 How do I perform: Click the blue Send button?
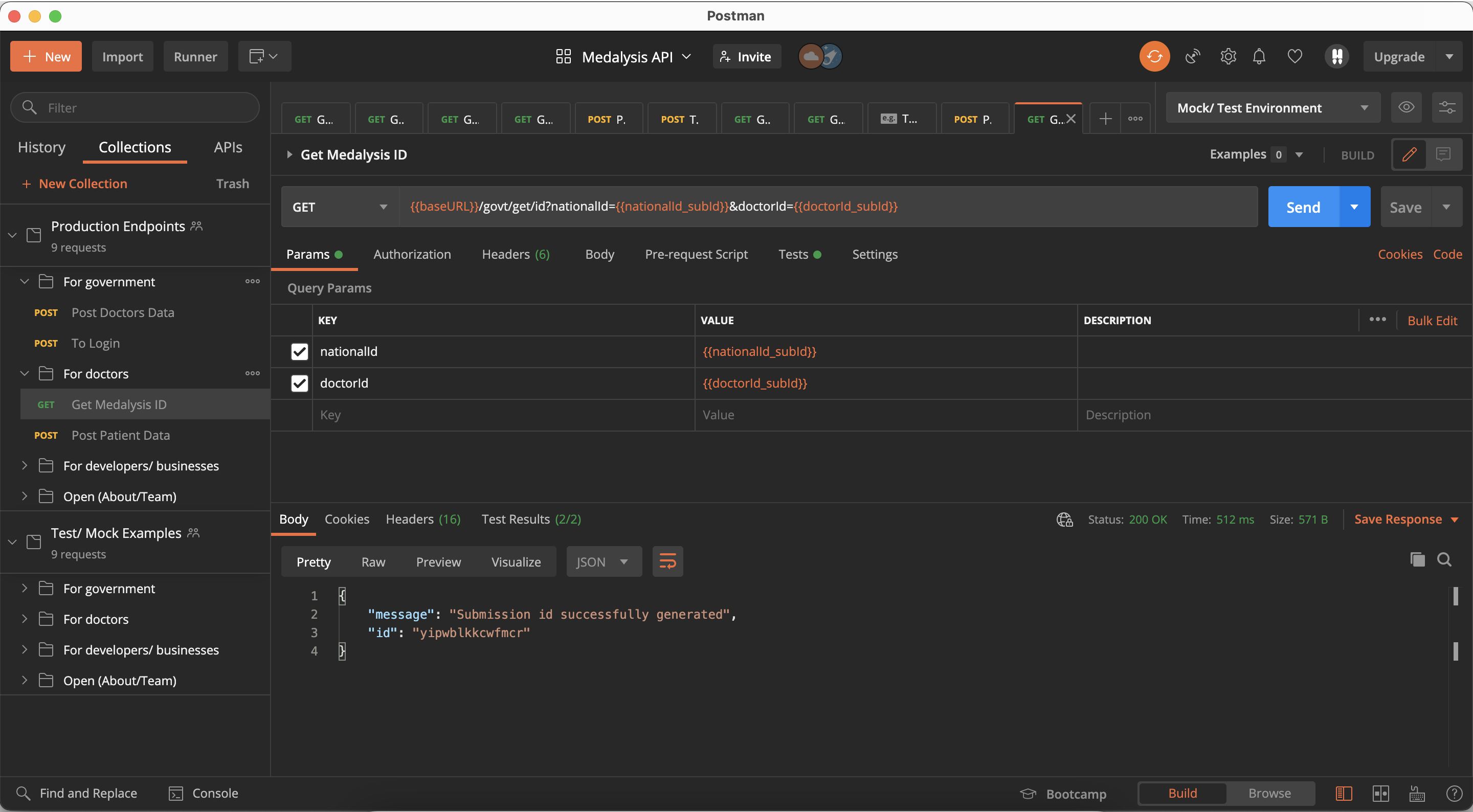point(1303,207)
